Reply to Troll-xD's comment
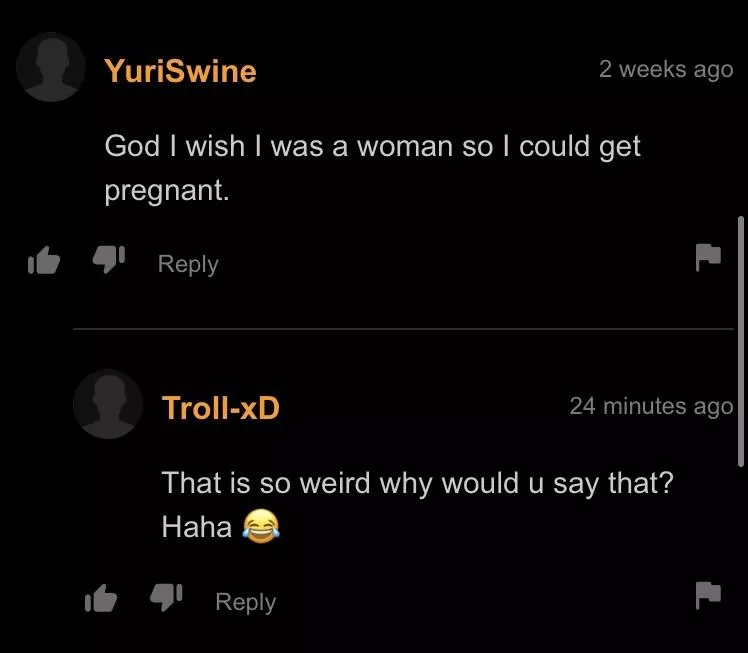 click(x=245, y=602)
